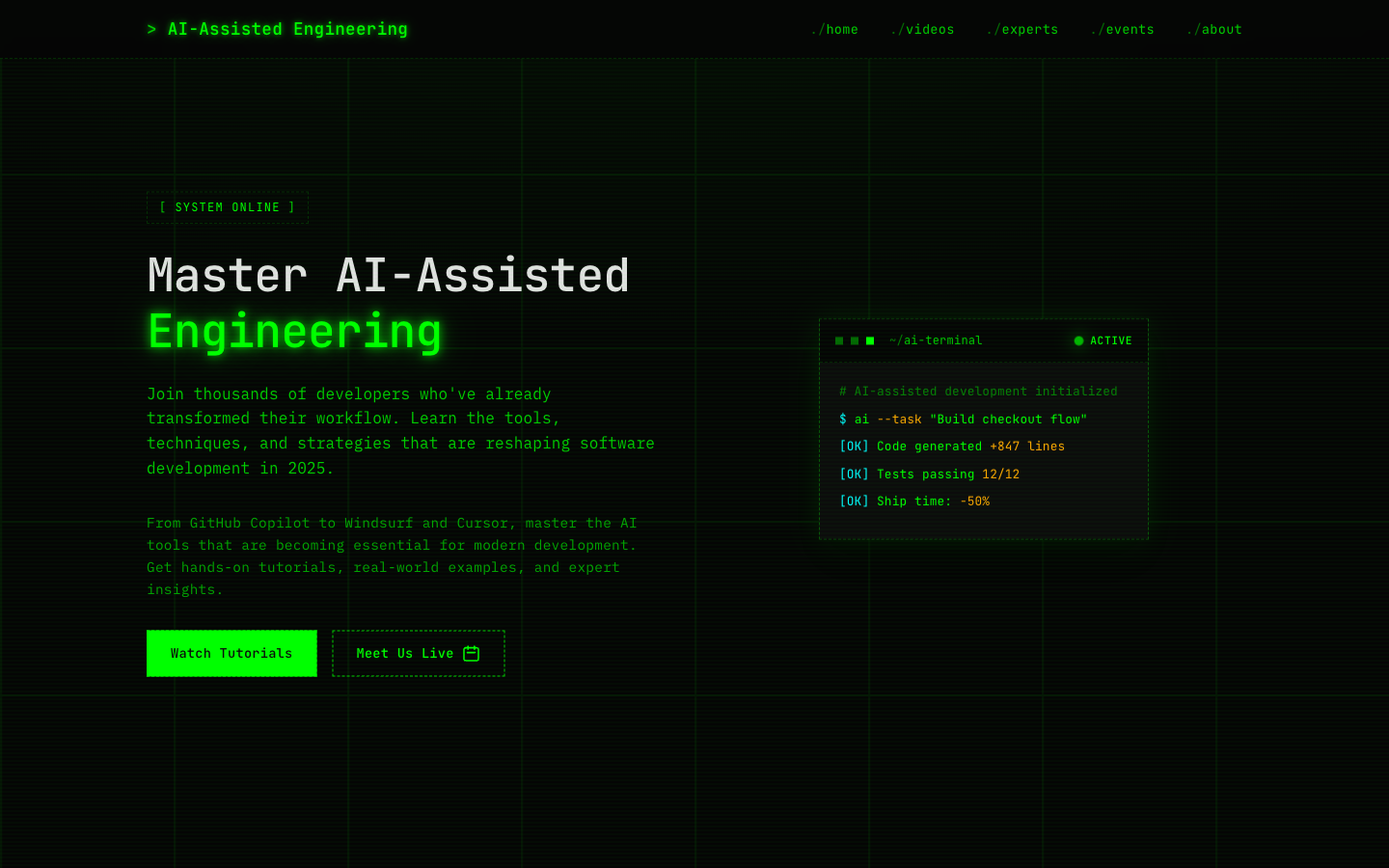The width and height of the screenshot is (1389, 868).
Task: Click the 'Build checkout flow' command line
Action: [963, 420]
